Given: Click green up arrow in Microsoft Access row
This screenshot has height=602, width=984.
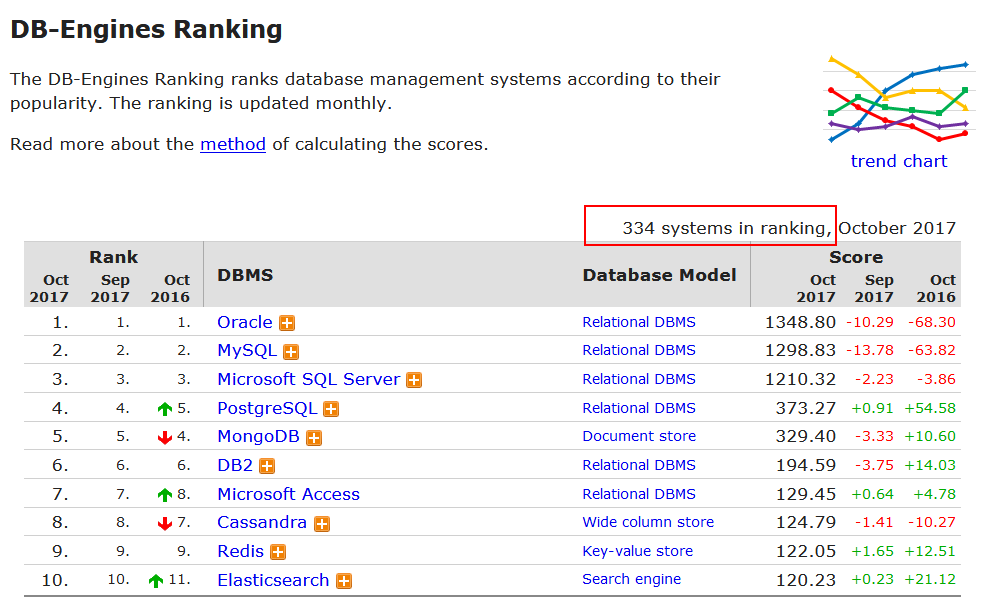Looking at the screenshot, I should click(x=164, y=495).
